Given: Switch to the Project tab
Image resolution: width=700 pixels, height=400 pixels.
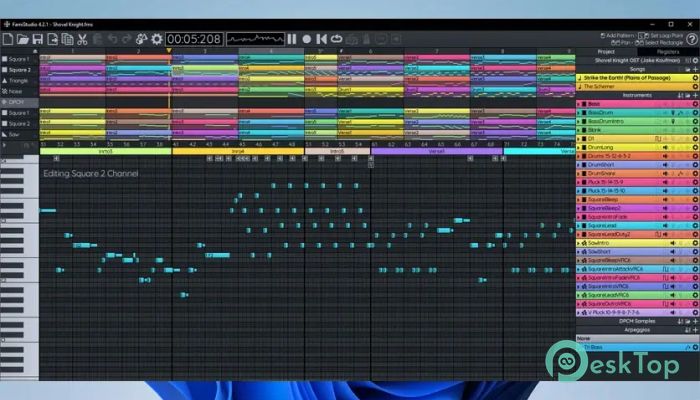Looking at the screenshot, I should pos(606,52).
